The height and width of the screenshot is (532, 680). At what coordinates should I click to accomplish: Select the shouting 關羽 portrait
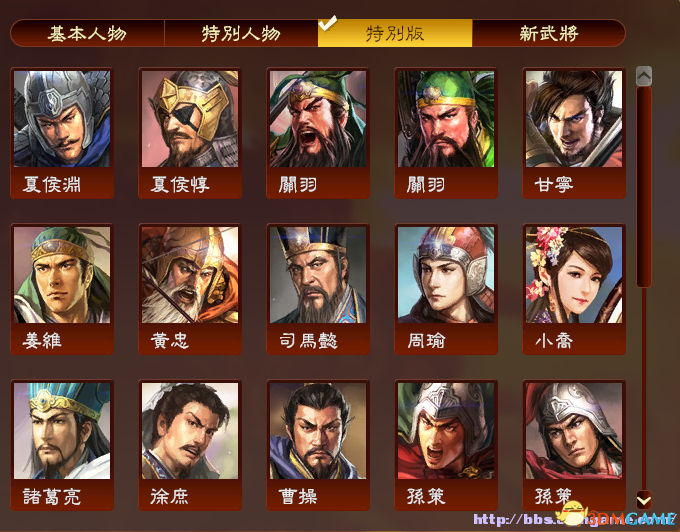tap(318, 133)
